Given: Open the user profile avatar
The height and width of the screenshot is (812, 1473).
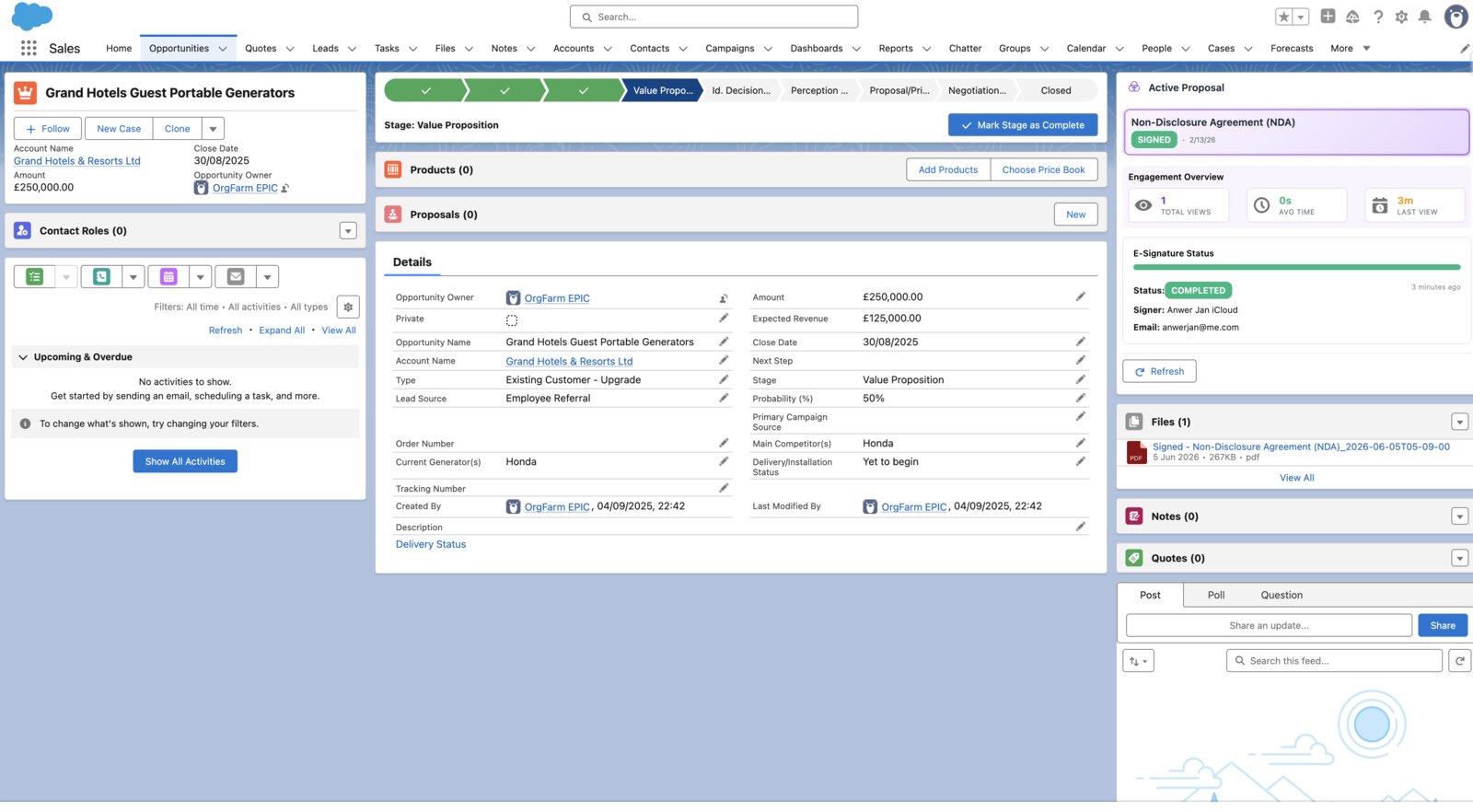Looking at the screenshot, I should pyautogui.click(x=1456, y=17).
